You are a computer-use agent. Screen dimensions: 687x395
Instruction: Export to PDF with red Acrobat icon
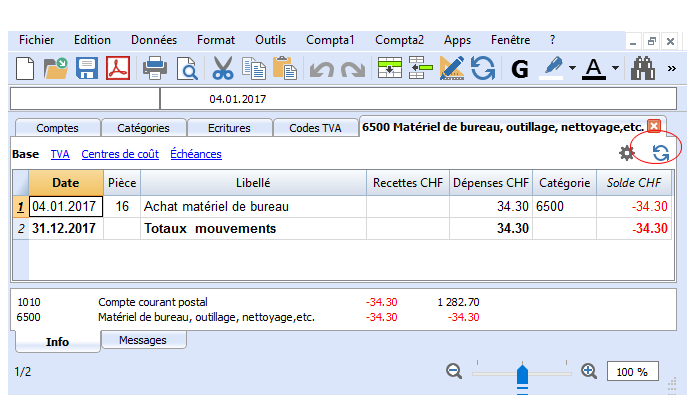click(118, 68)
